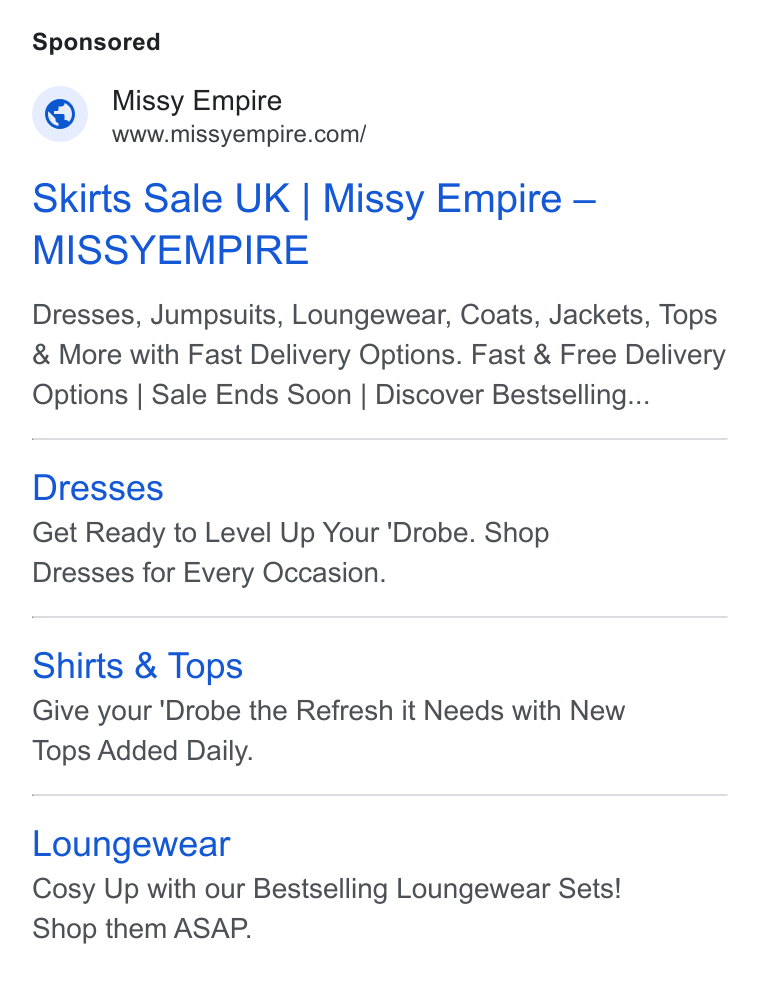Click 'Dresses for Every Occasion.' text
This screenshot has width=760, height=996.
point(209,573)
